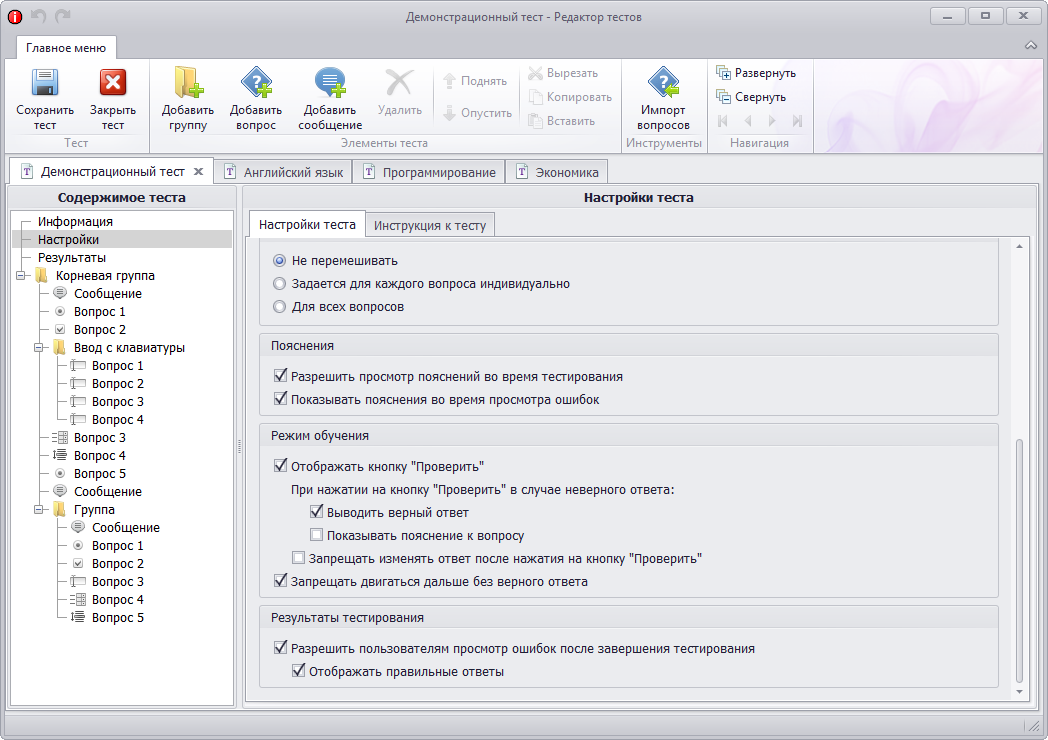This screenshot has height=740, width=1048.
Task: Uncheck the Выводить верный ответ checkbox
Action: 317,512
